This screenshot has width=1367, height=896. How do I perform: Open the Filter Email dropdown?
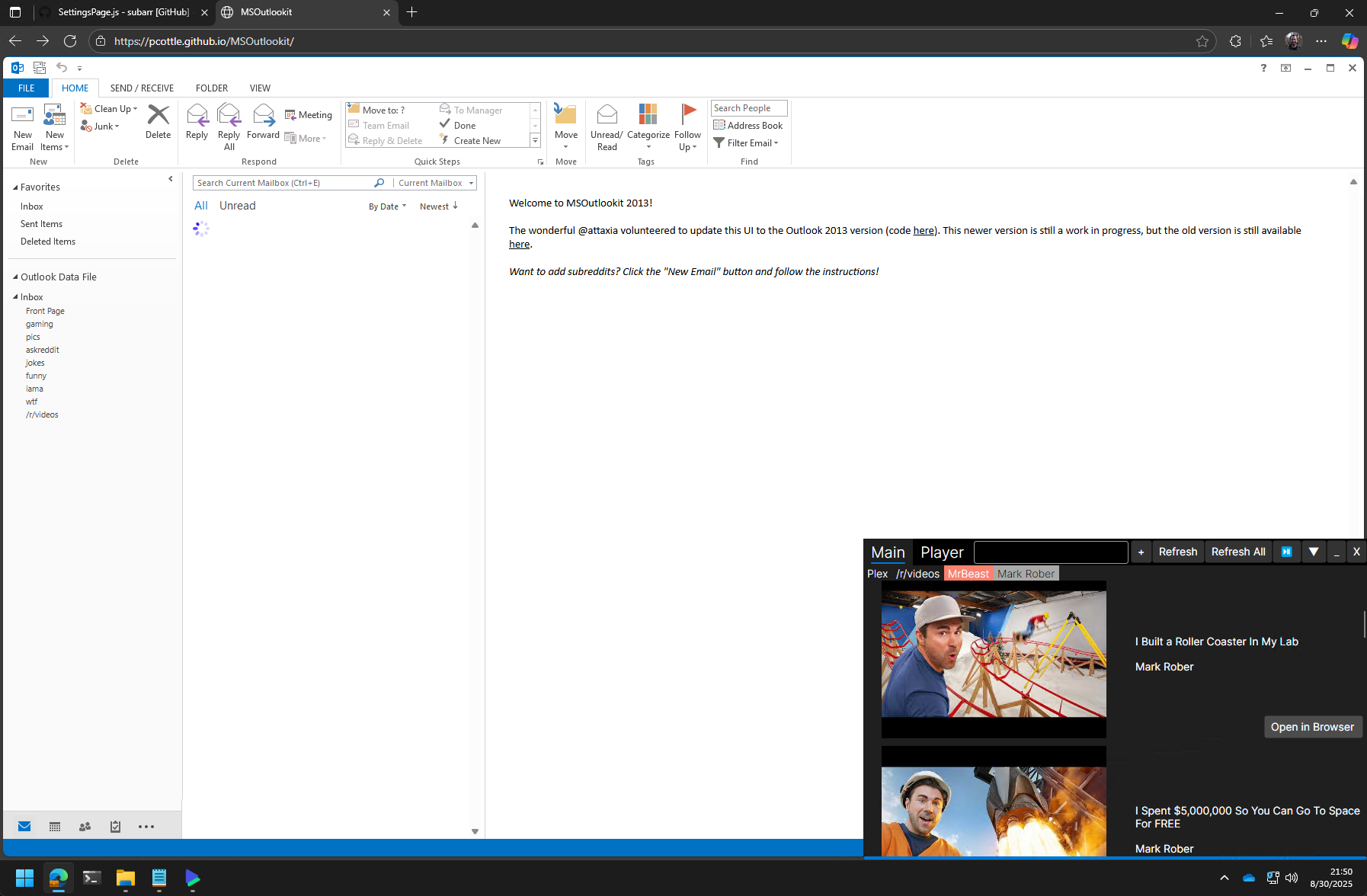(746, 143)
